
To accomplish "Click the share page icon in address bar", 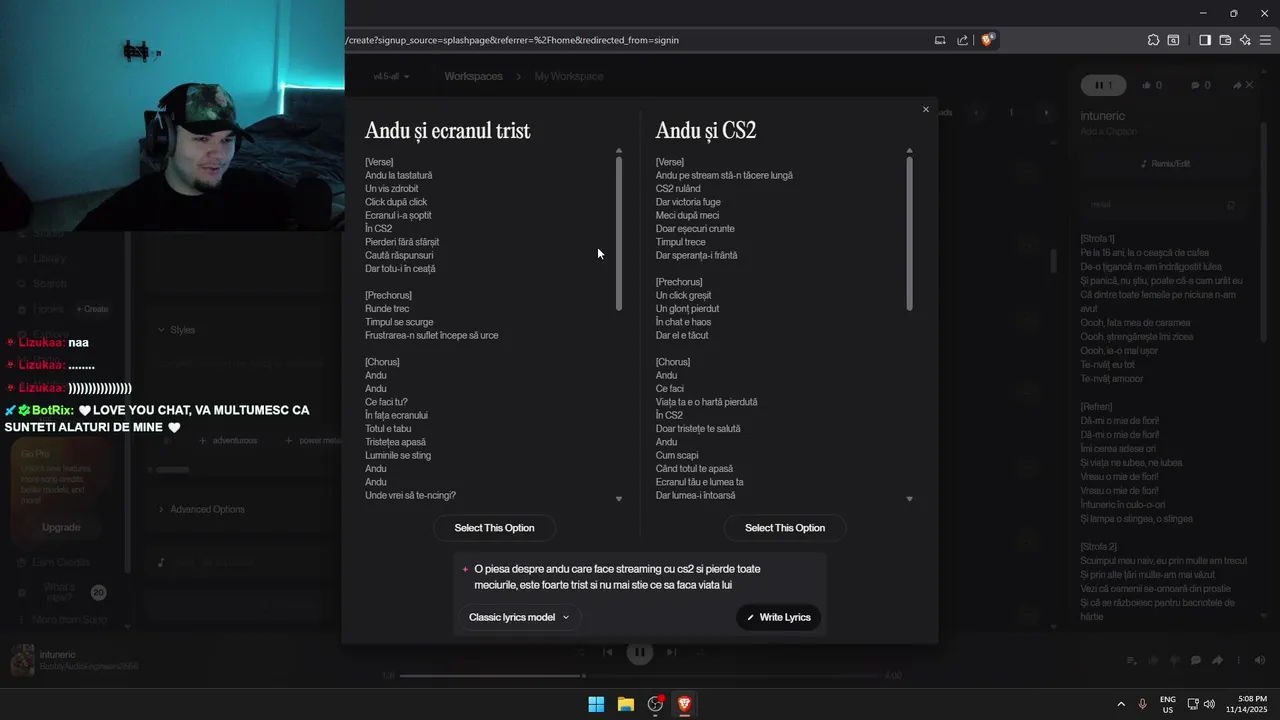I will (962, 40).
